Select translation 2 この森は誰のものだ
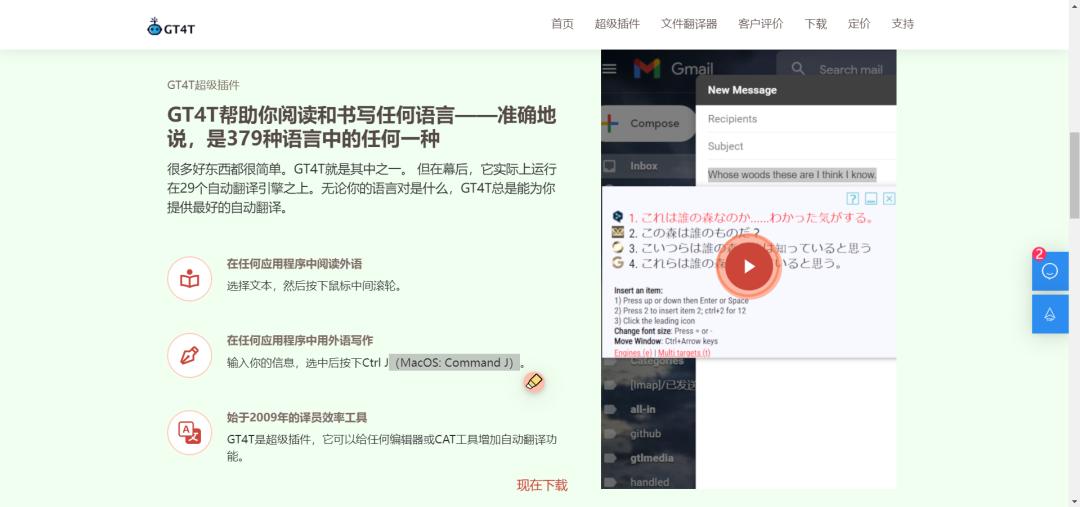This screenshot has width=1080, height=507. tap(694, 233)
